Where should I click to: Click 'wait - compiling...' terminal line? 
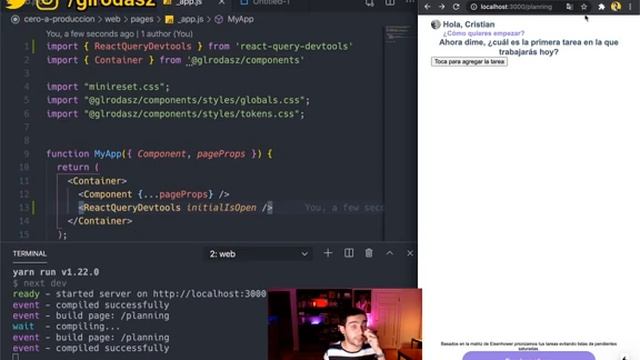coord(67,327)
